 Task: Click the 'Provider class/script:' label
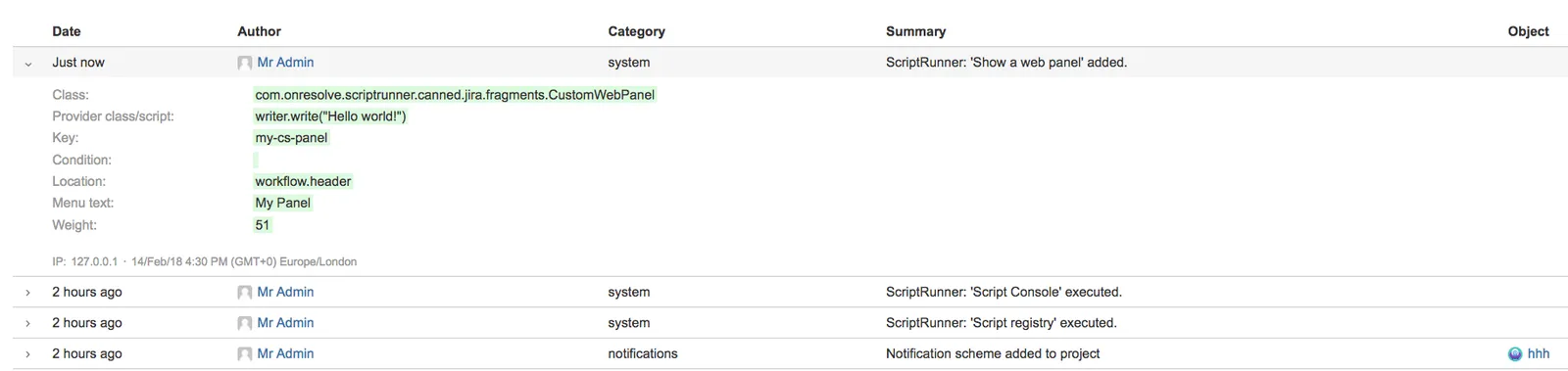pyautogui.click(x=113, y=116)
